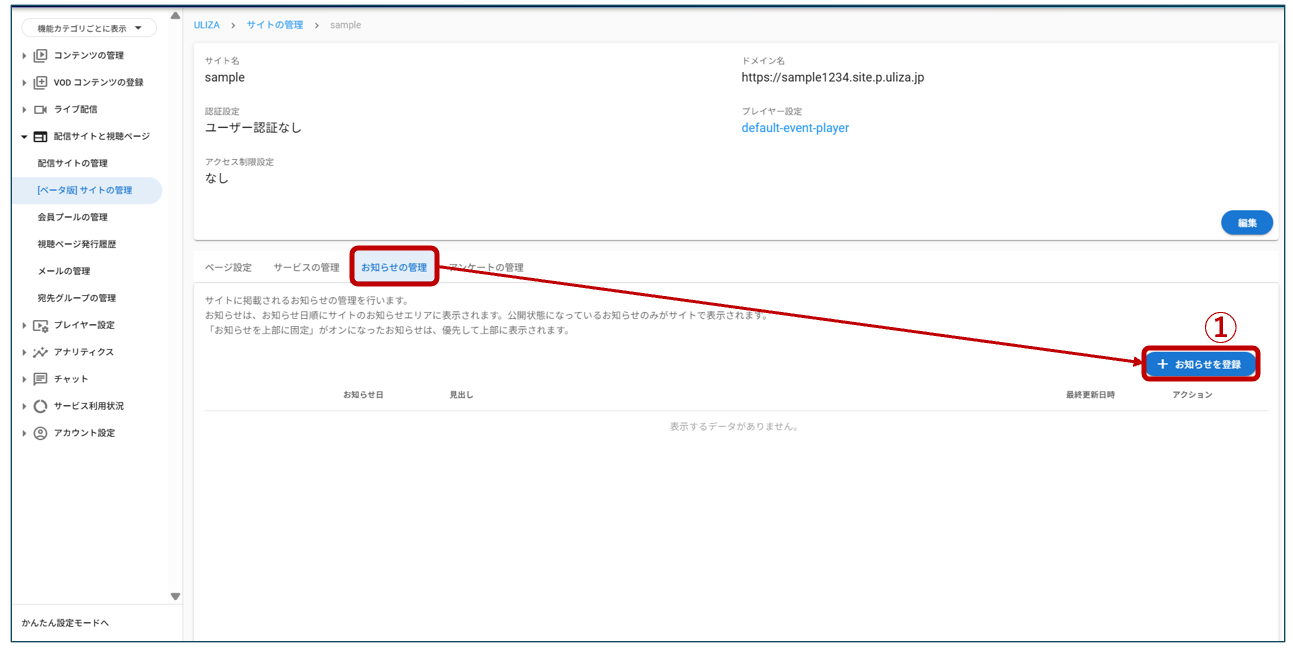Open the 機能カテゴリごとに表示 dropdown

click(x=89, y=29)
